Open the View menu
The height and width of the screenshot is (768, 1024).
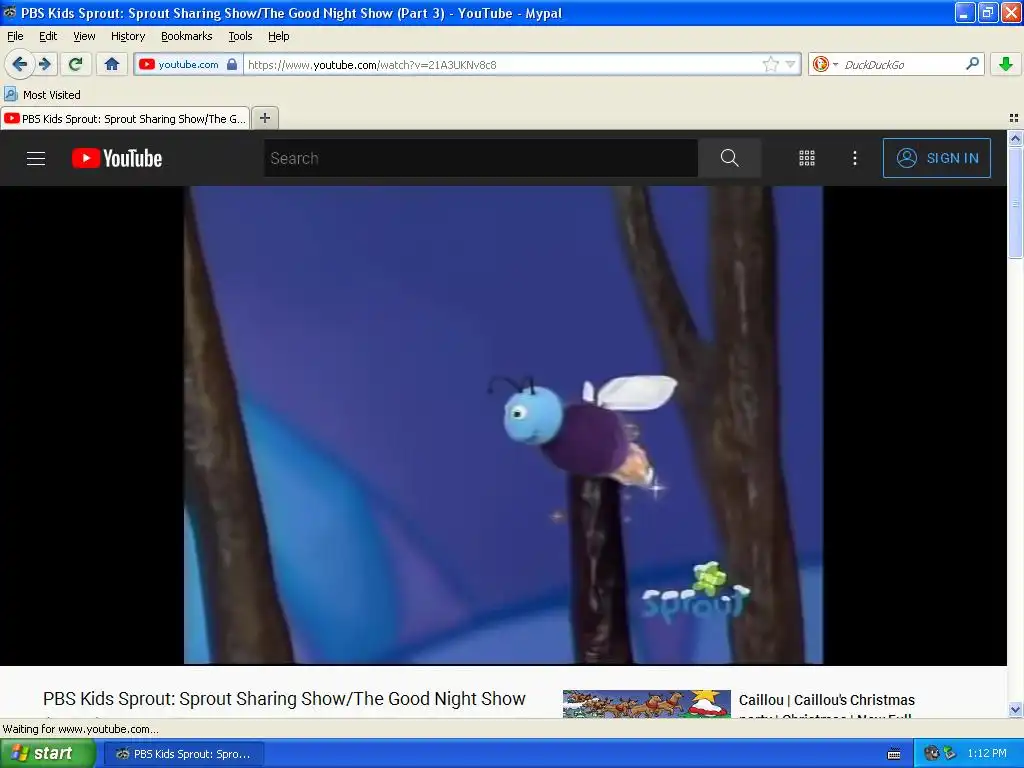pyautogui.click(x=84, y=36)
